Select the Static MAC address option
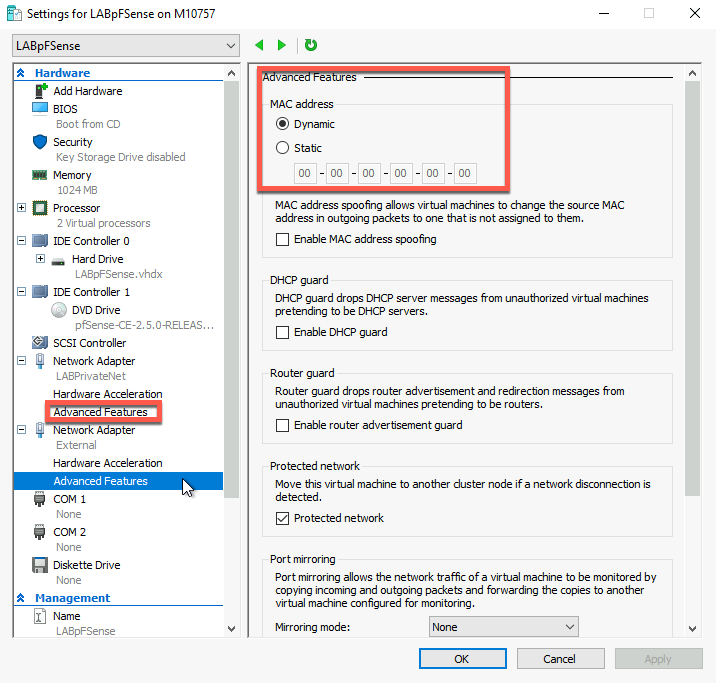Viewport: 716px width, 683px height. coord(282,147)
